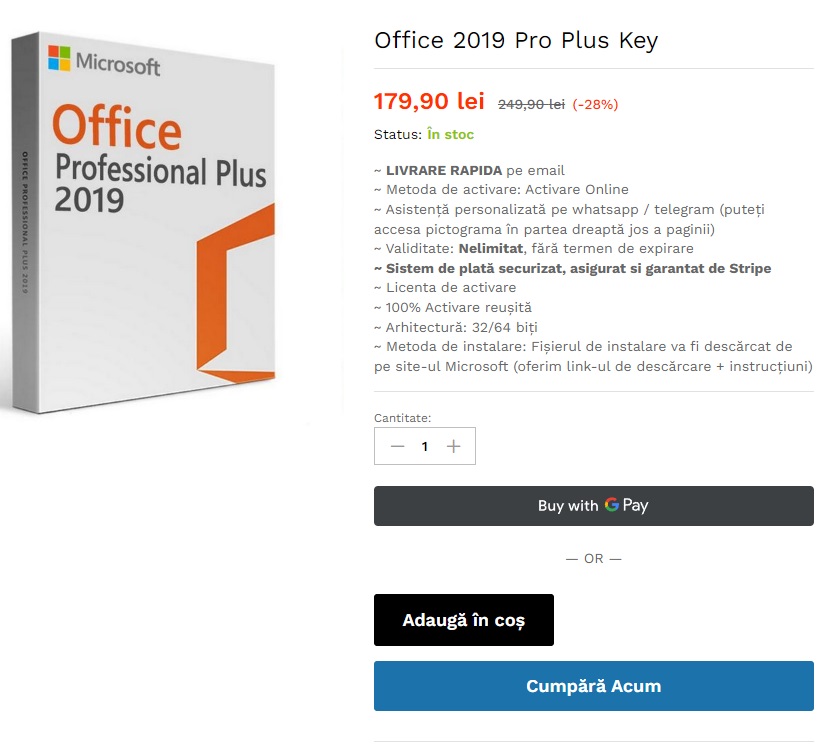This screenshot has height=753, width=821.
Task: Click the orange Office wordmark on box
Action: (x=117, y=129)
